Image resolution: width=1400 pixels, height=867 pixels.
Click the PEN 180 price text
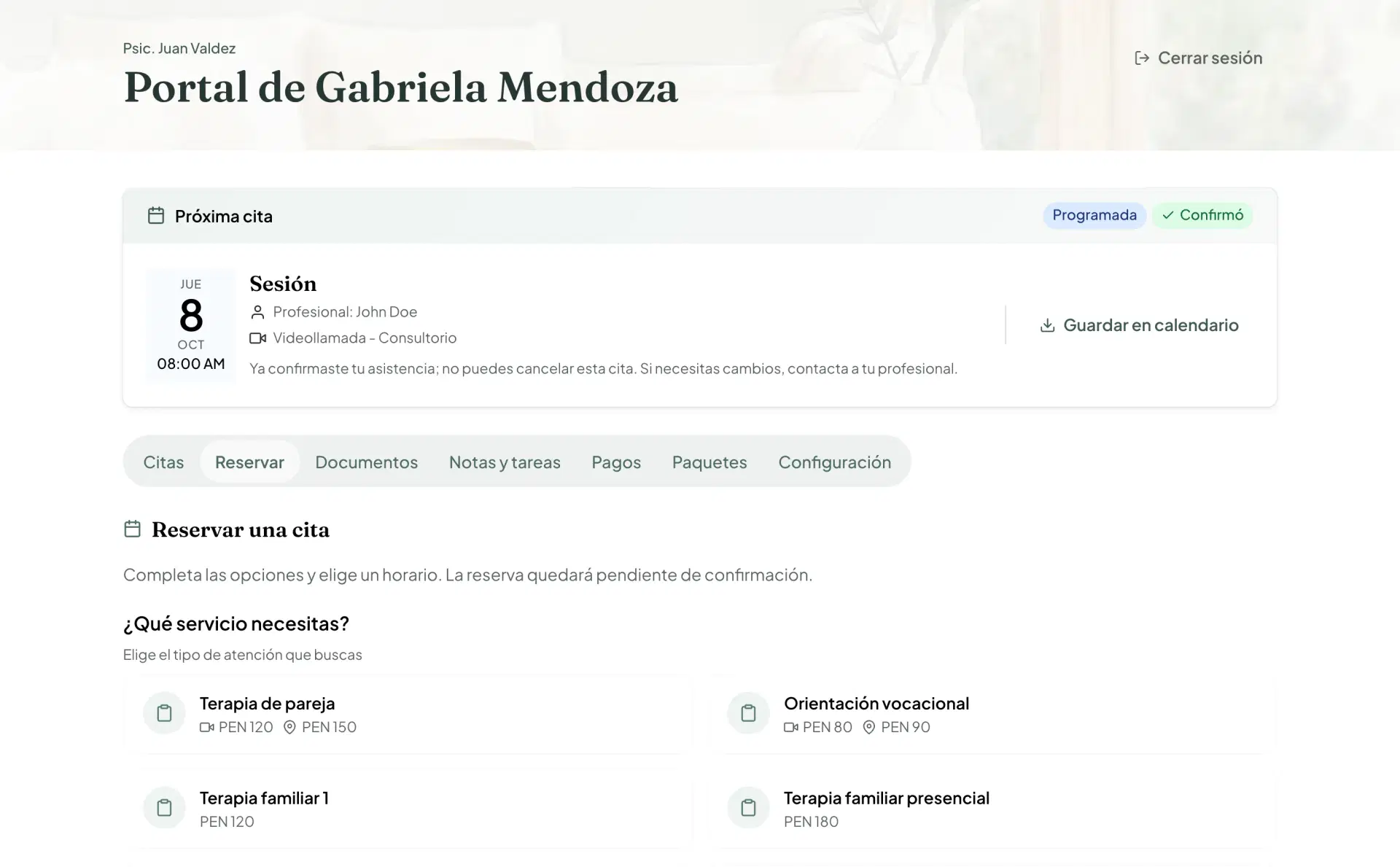[x=811, y=822]
